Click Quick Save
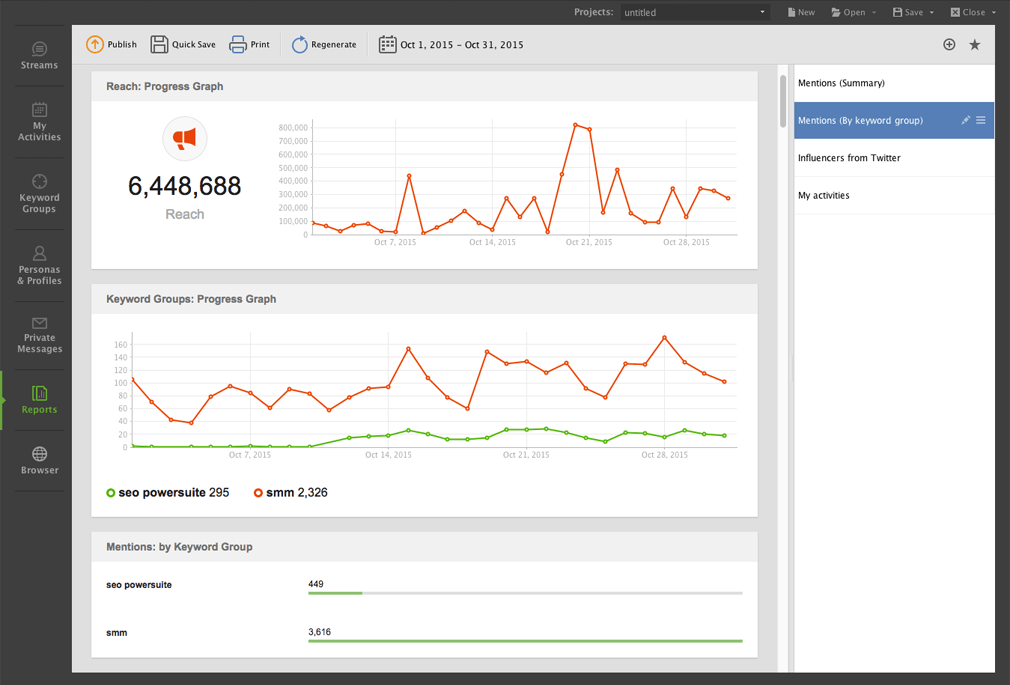 click(x=183, y=44)
